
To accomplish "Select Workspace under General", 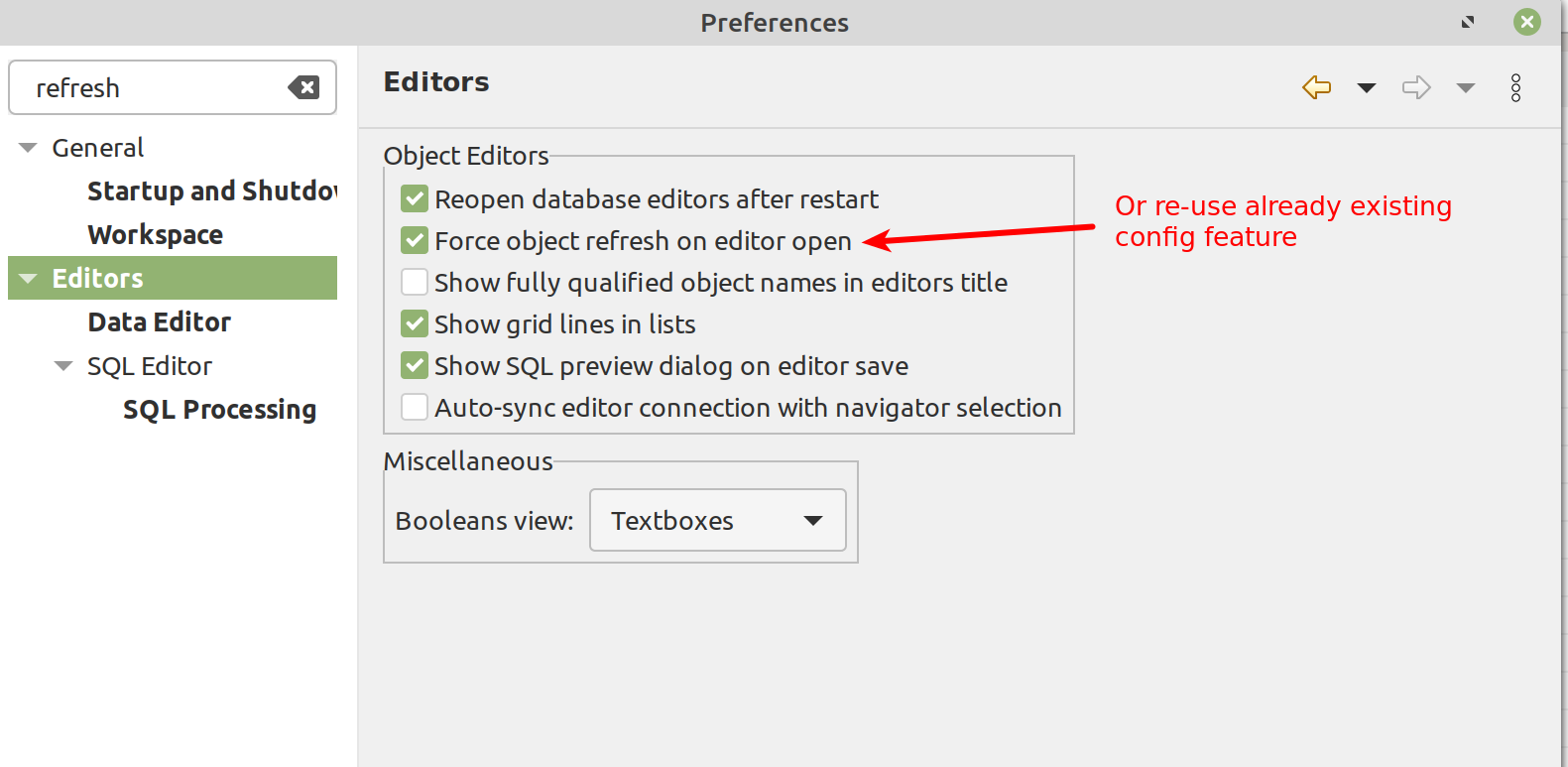I will 155,234.
